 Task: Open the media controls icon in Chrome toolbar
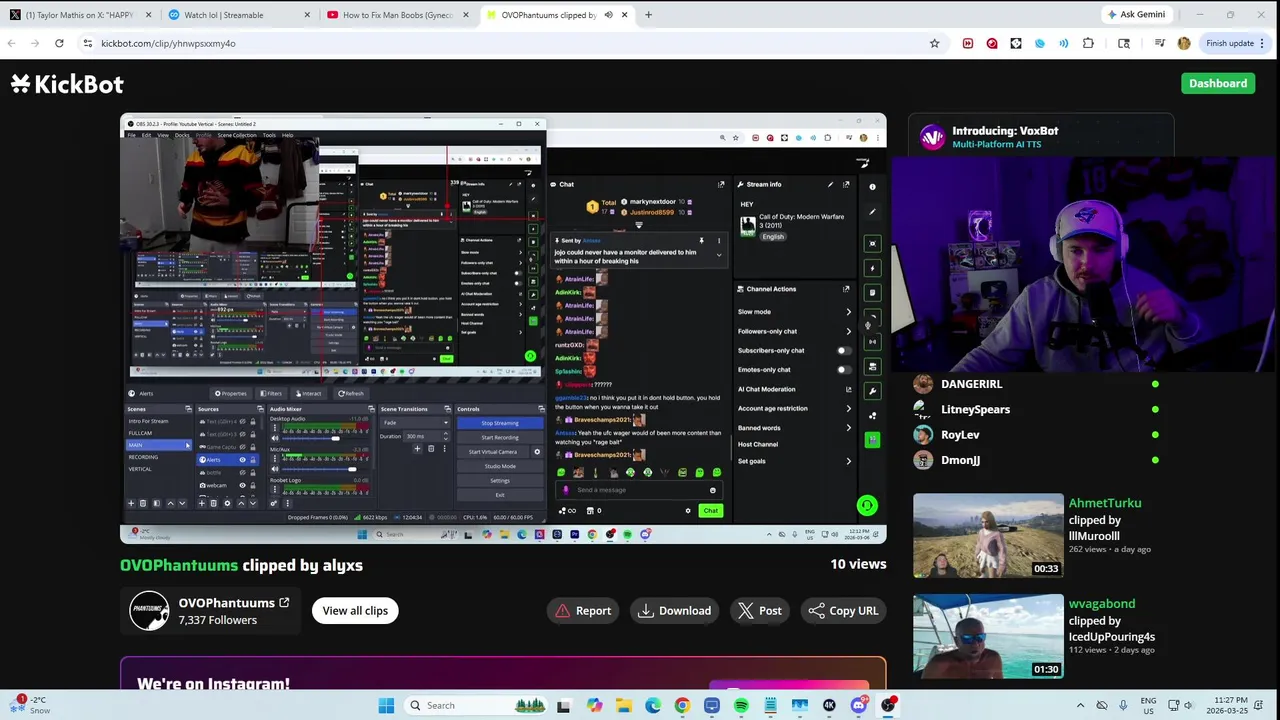click(1159, 43)
